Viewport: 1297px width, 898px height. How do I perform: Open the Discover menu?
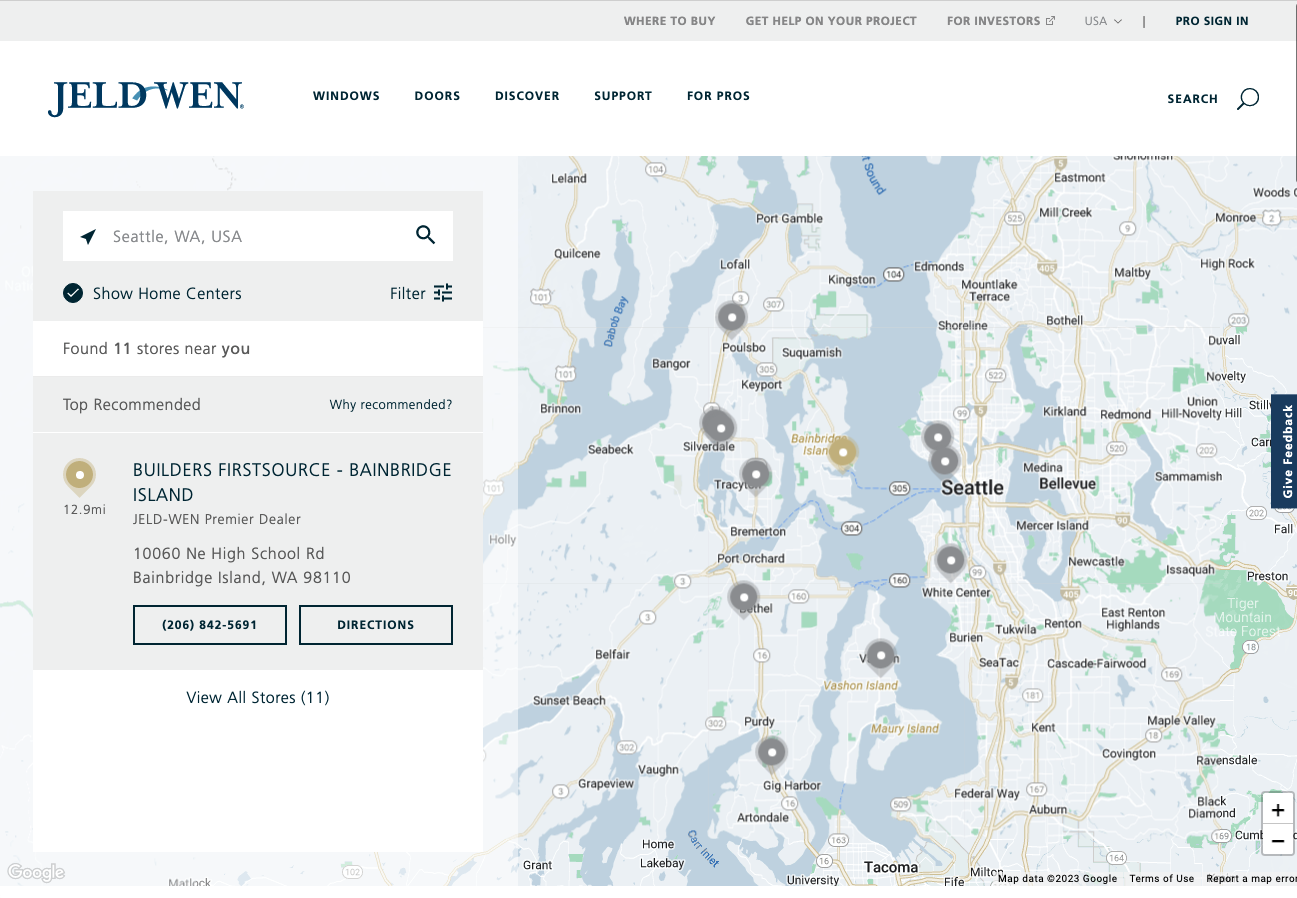[527, 96]
